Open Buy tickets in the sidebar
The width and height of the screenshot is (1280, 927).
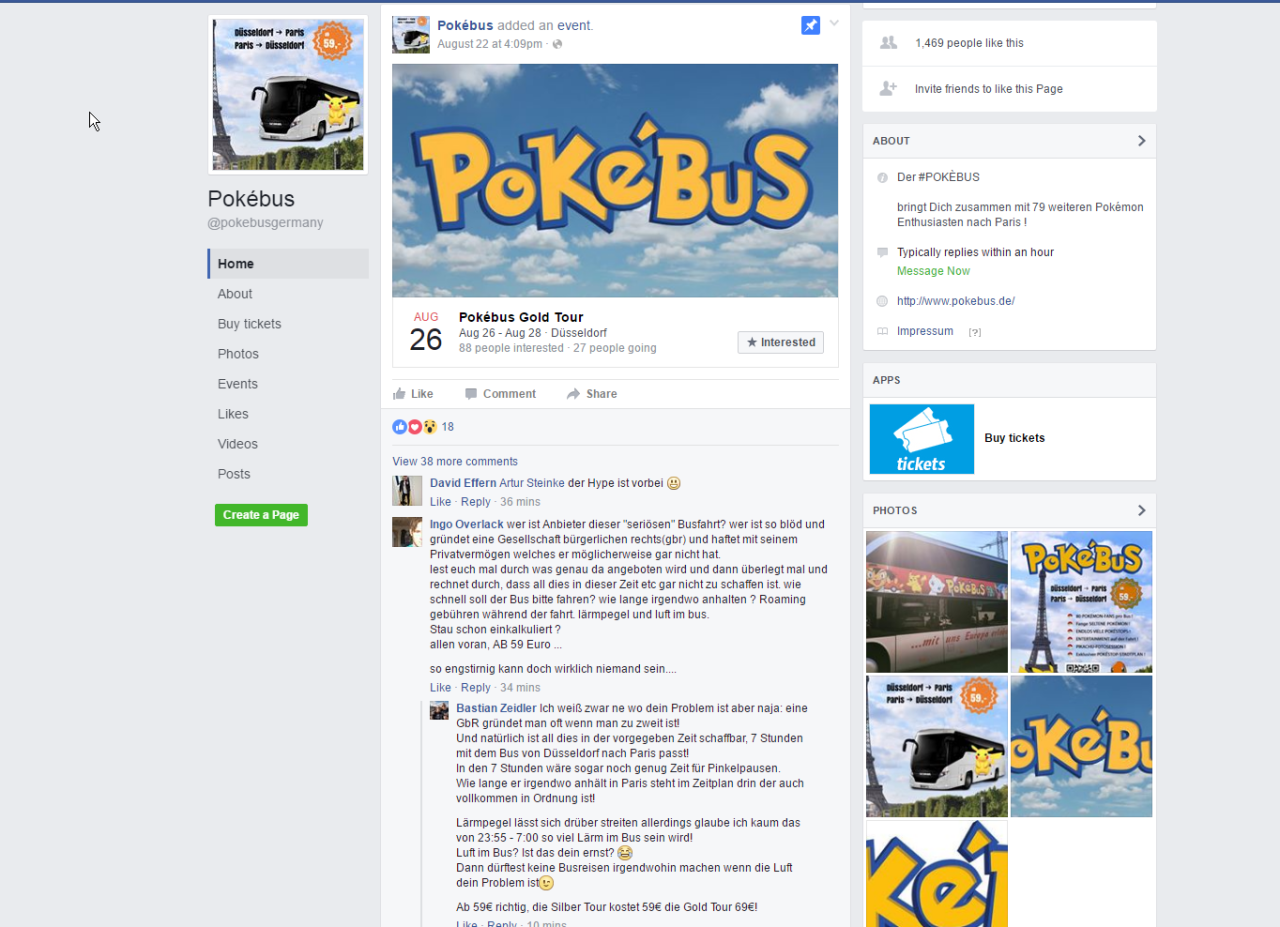tap(250, 324)
